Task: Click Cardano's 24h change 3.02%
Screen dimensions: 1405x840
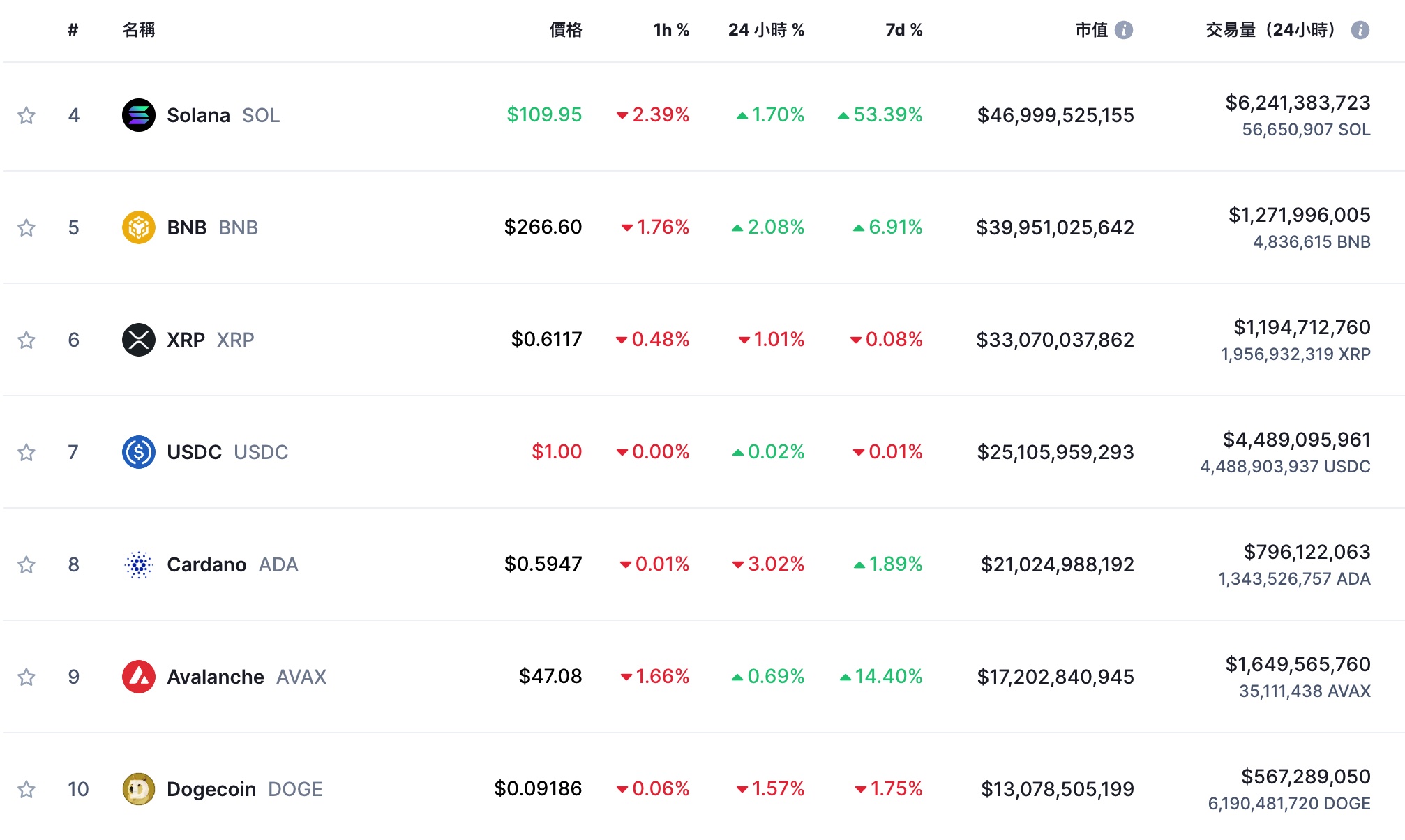Action: [768, 564]
